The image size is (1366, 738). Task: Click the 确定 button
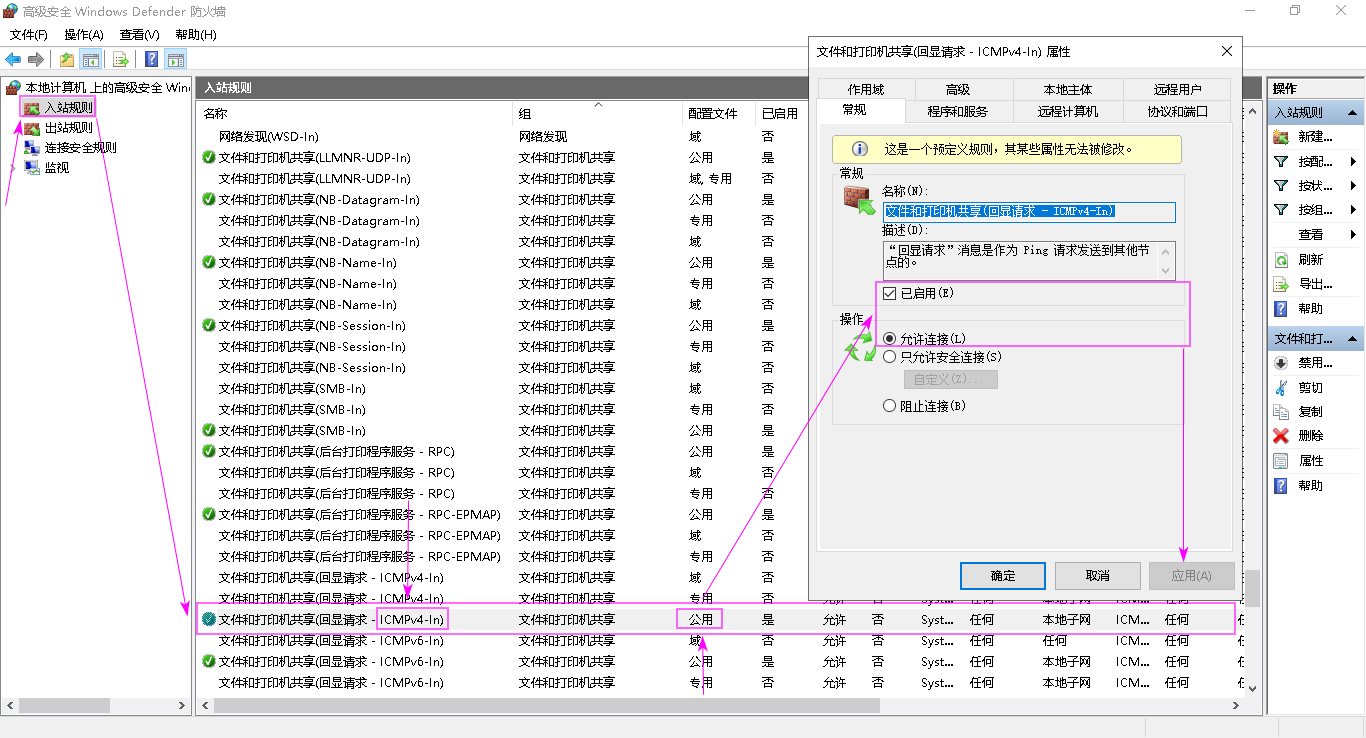click(x=1003, y=576)
